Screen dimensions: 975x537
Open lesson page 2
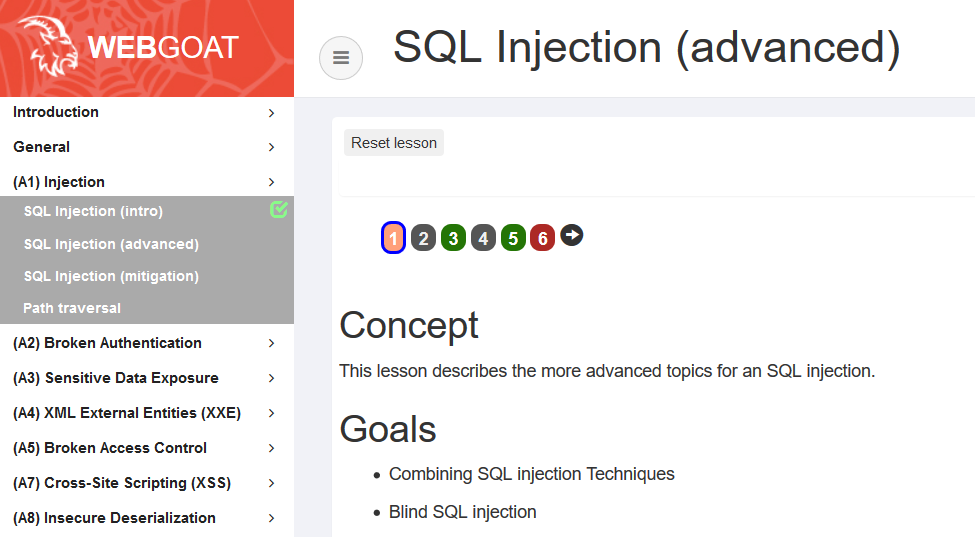424,238
